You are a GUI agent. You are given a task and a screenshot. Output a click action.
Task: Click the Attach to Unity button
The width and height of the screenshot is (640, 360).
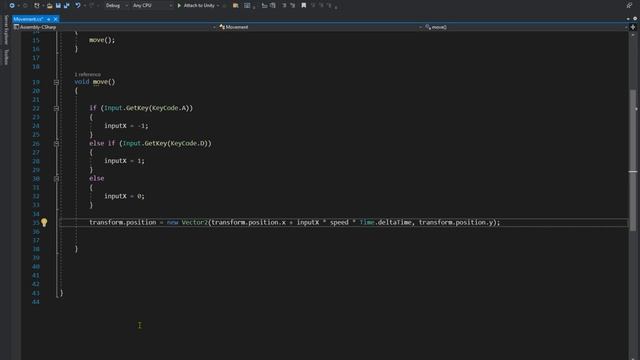196,6
